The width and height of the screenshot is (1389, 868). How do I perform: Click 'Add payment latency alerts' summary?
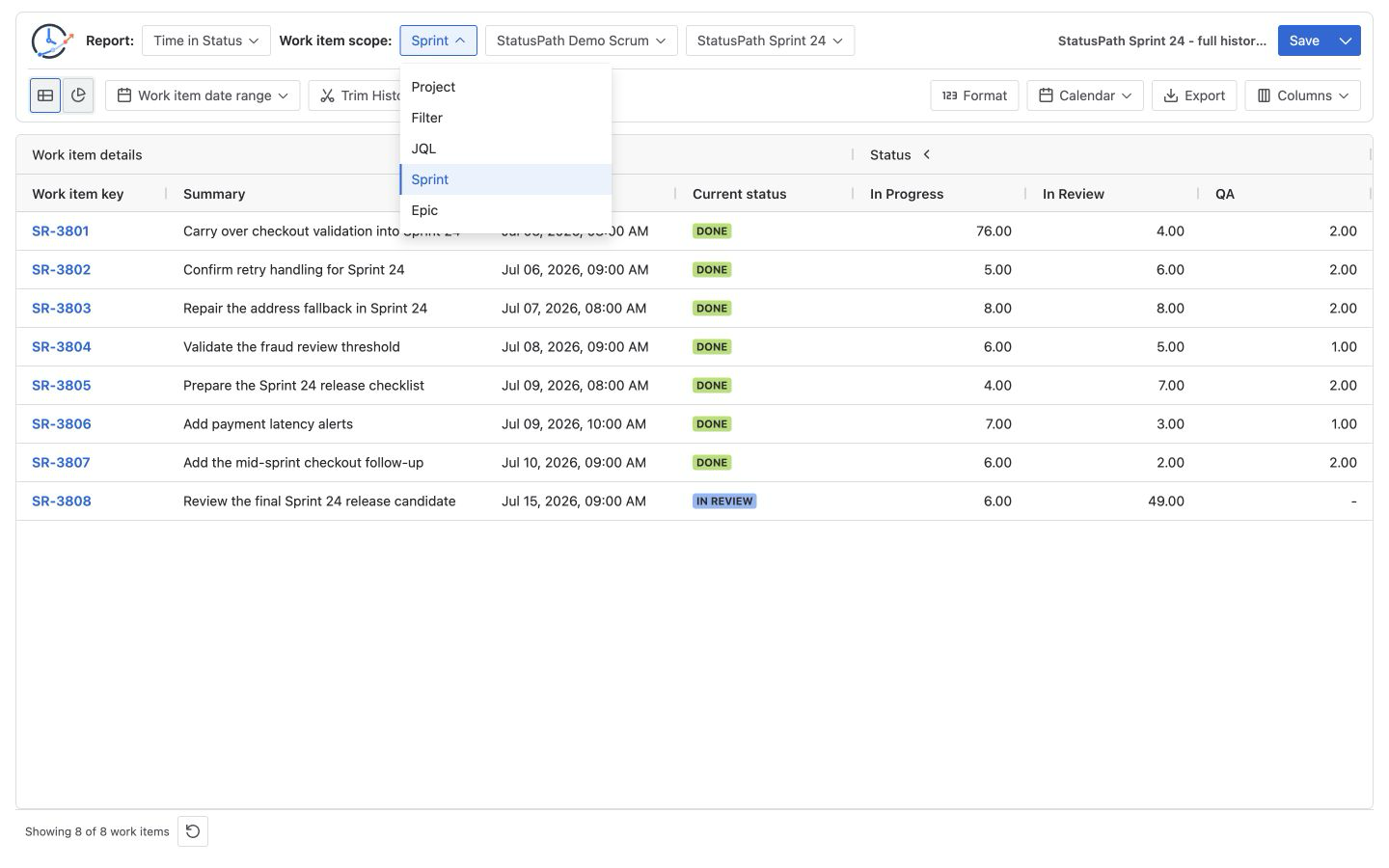click(268, 424)
